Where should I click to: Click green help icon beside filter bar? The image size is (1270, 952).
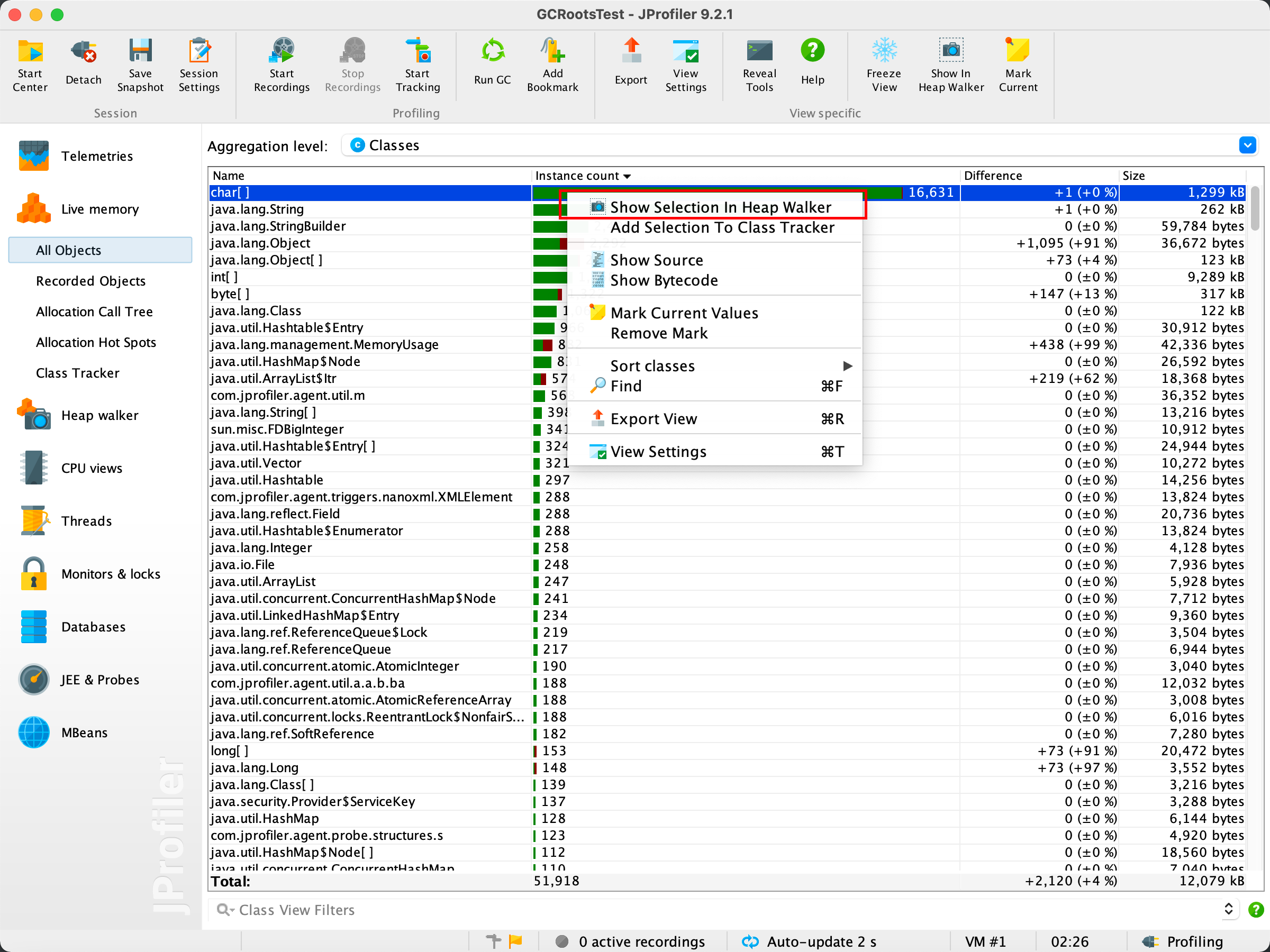click(1256, 910)
